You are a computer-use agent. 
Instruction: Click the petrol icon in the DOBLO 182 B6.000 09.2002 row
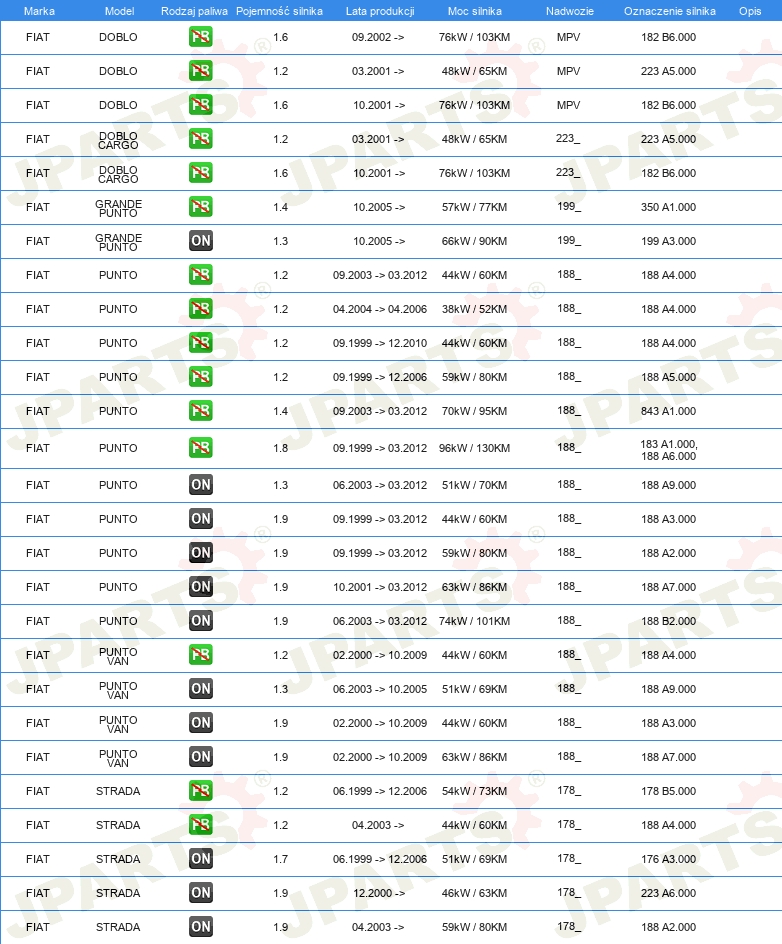point(200,37)
